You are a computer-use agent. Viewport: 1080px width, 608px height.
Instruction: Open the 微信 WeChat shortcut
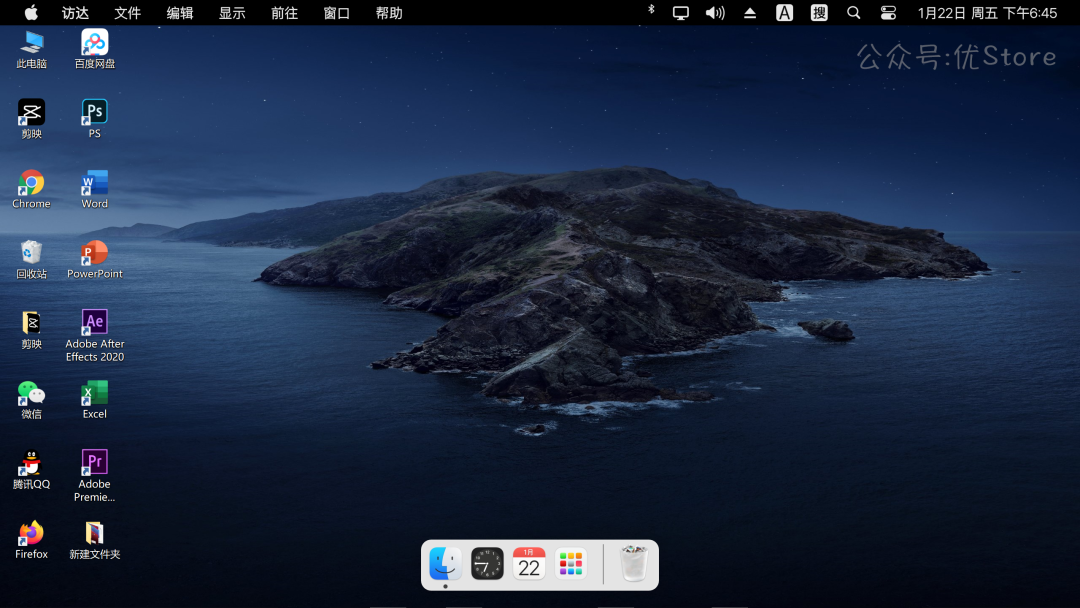pyautogui.click(x=31, y=399)
